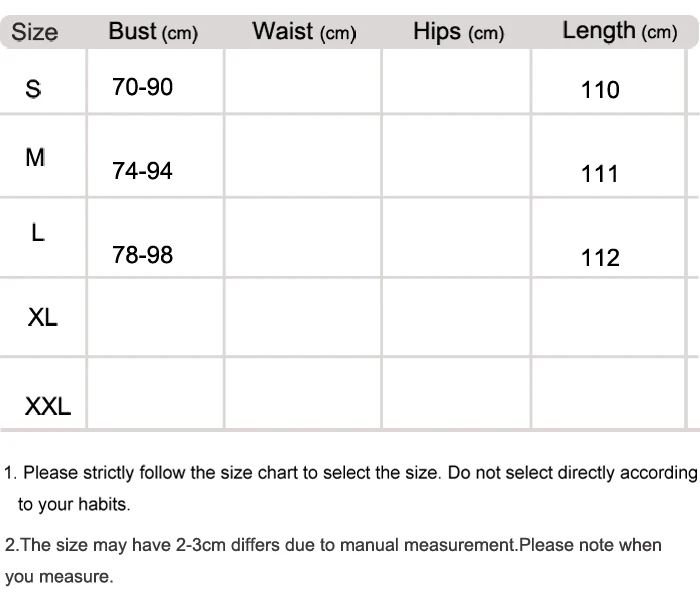700x598 pixels.
Task: Click the 112 length value
Action: pos(600,257)
